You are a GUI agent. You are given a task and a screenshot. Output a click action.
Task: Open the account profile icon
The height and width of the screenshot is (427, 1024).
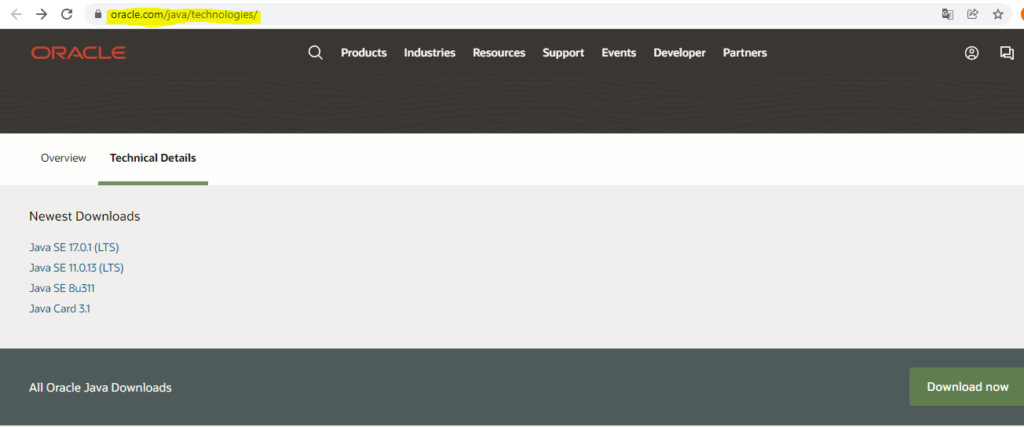972,53
